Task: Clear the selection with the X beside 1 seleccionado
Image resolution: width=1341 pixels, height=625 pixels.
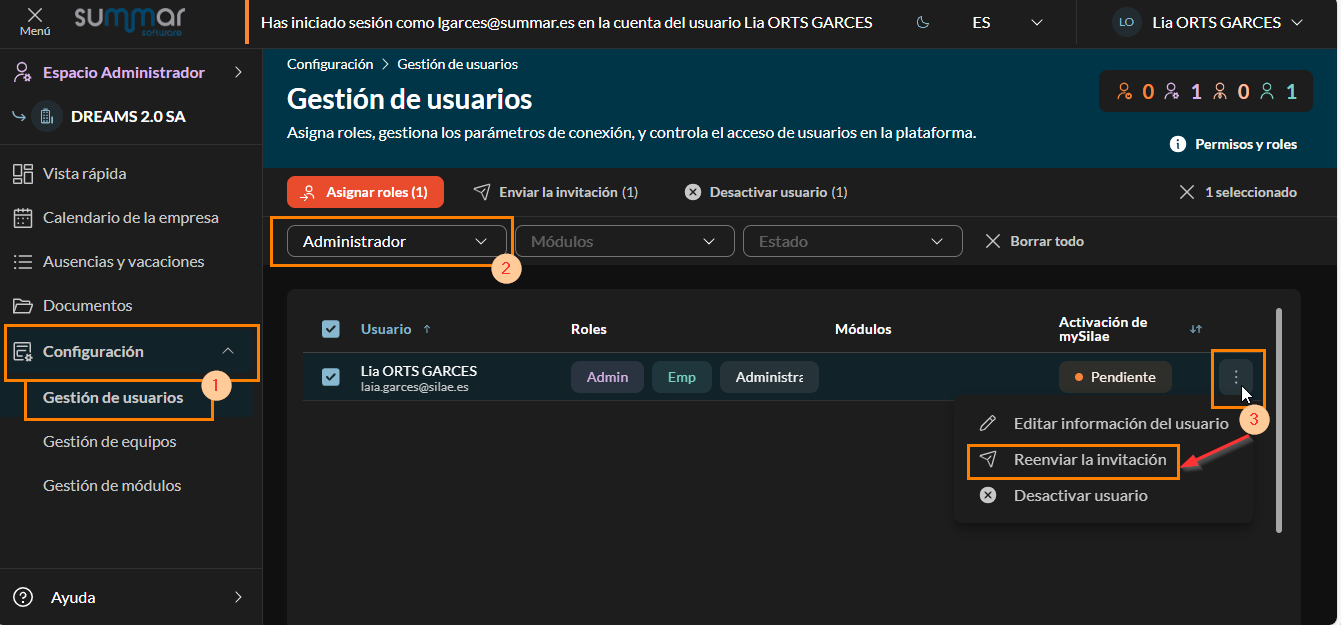Action: coord(1187,192)
